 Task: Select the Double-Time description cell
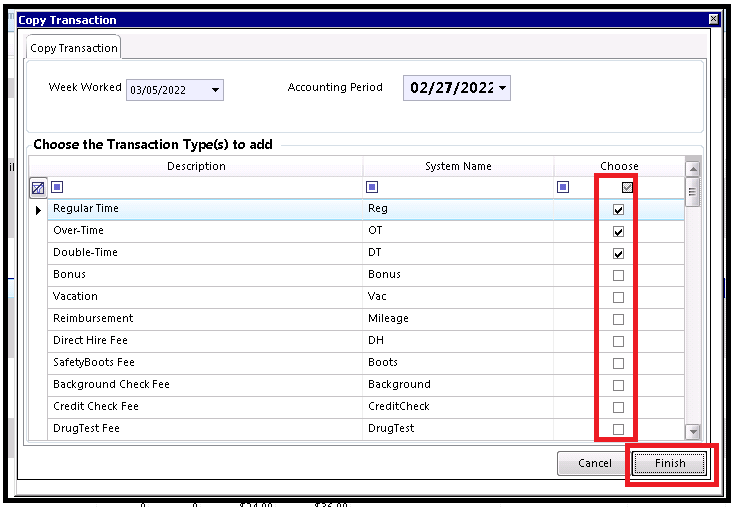(x=205, y=254)
